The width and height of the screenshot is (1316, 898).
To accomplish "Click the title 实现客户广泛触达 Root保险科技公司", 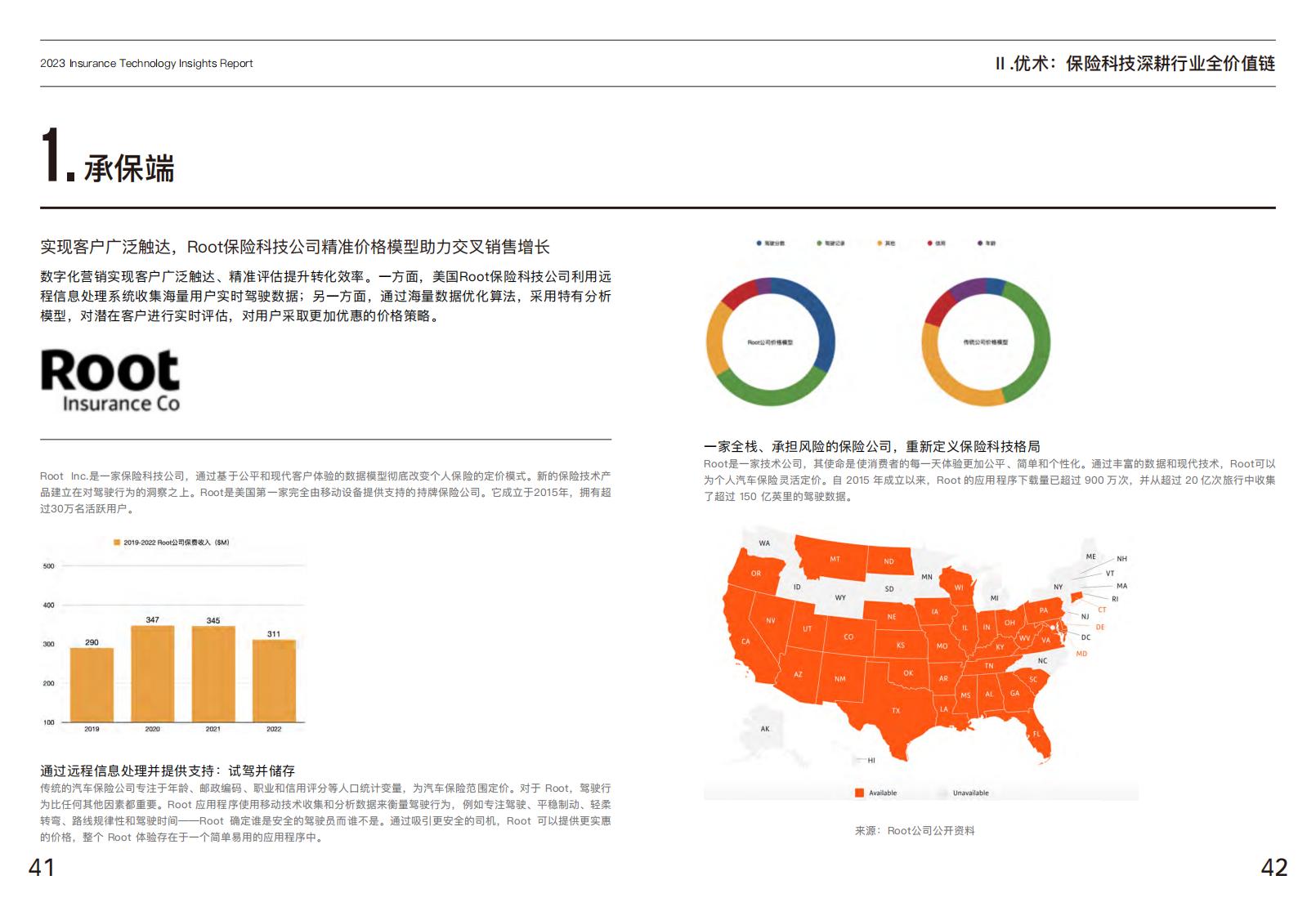I will point(295,247).
